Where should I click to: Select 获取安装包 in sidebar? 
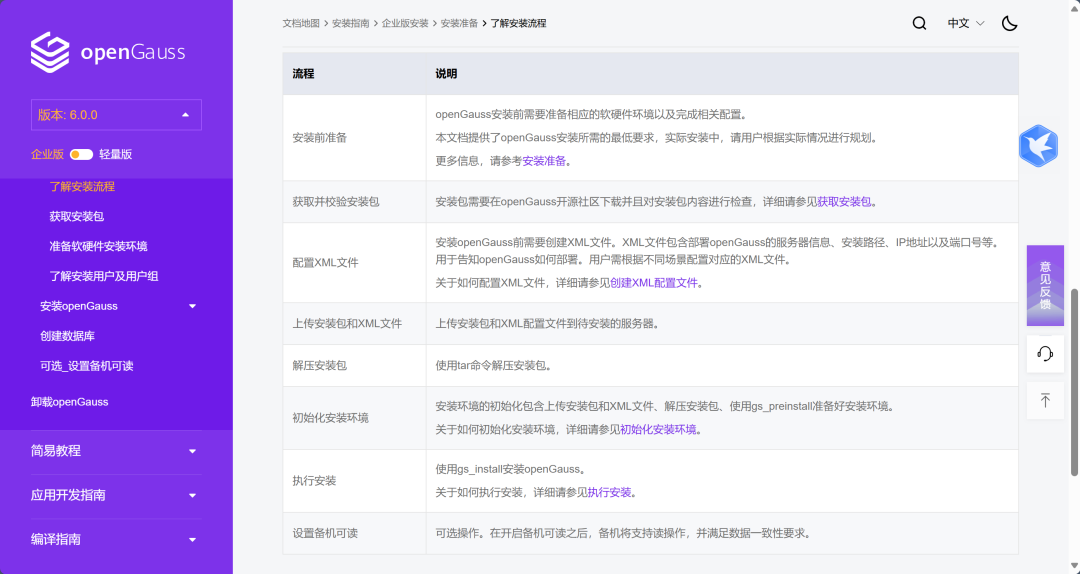(x=76, y=216)
